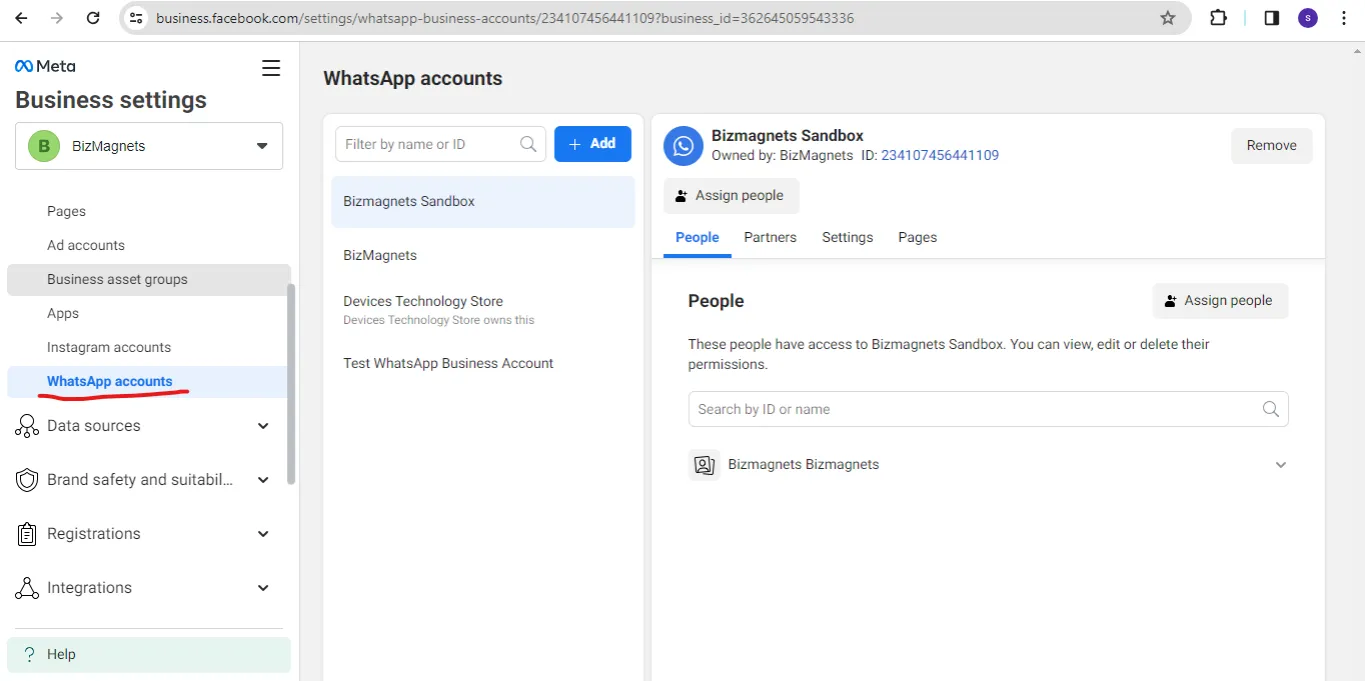Click the WhatsApp logo for Bizmagnets Sandbox

pos(683,146)
